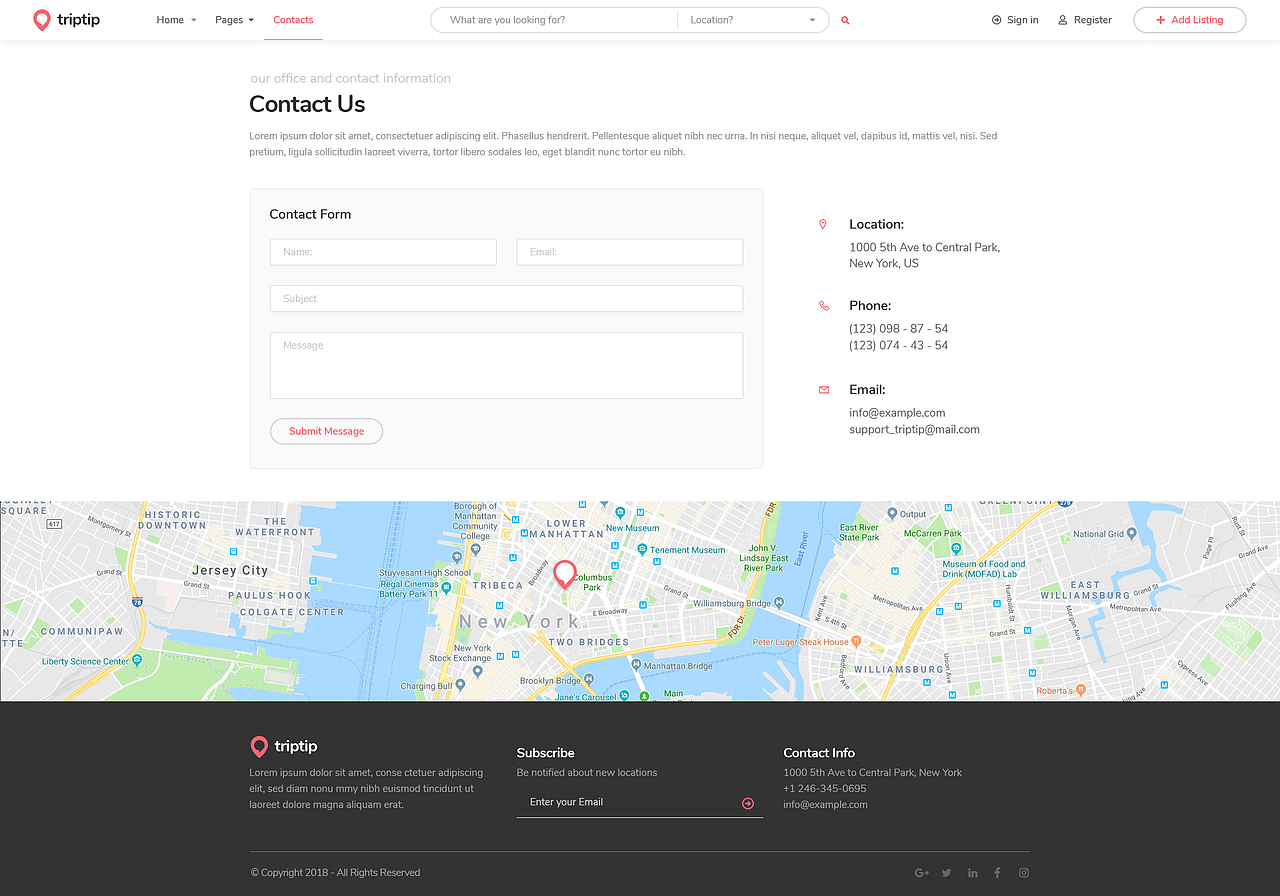Expand the Pages navigation dropdown
This screenshot has height=896, width=1280.
(233, 19)
